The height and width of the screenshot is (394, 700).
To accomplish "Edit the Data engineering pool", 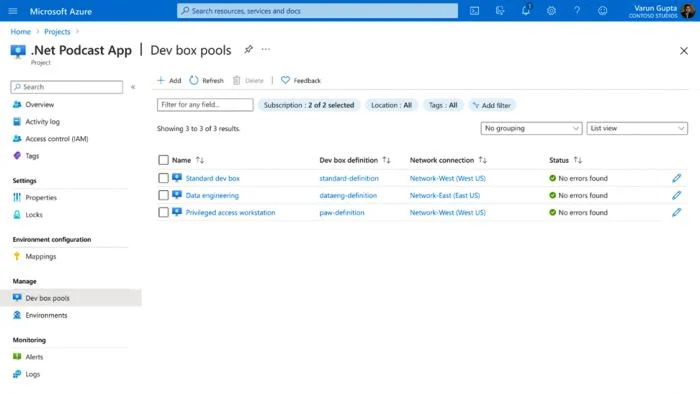I will (676, 195).
